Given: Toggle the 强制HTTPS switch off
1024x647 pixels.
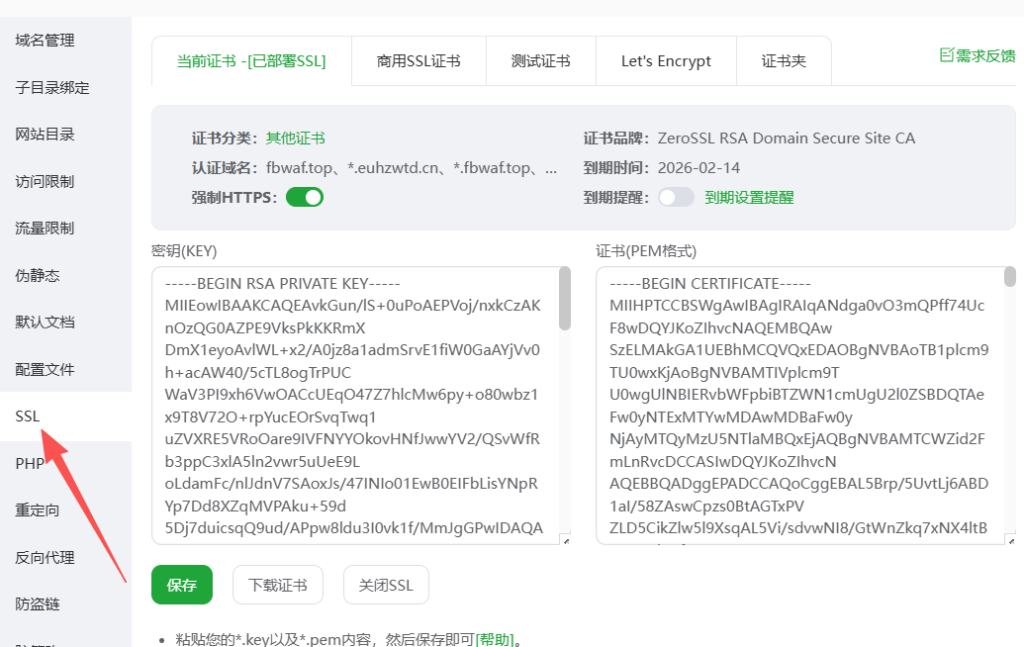Looking at the screenshot, I should pyautogui.click(x=305, y=197).
